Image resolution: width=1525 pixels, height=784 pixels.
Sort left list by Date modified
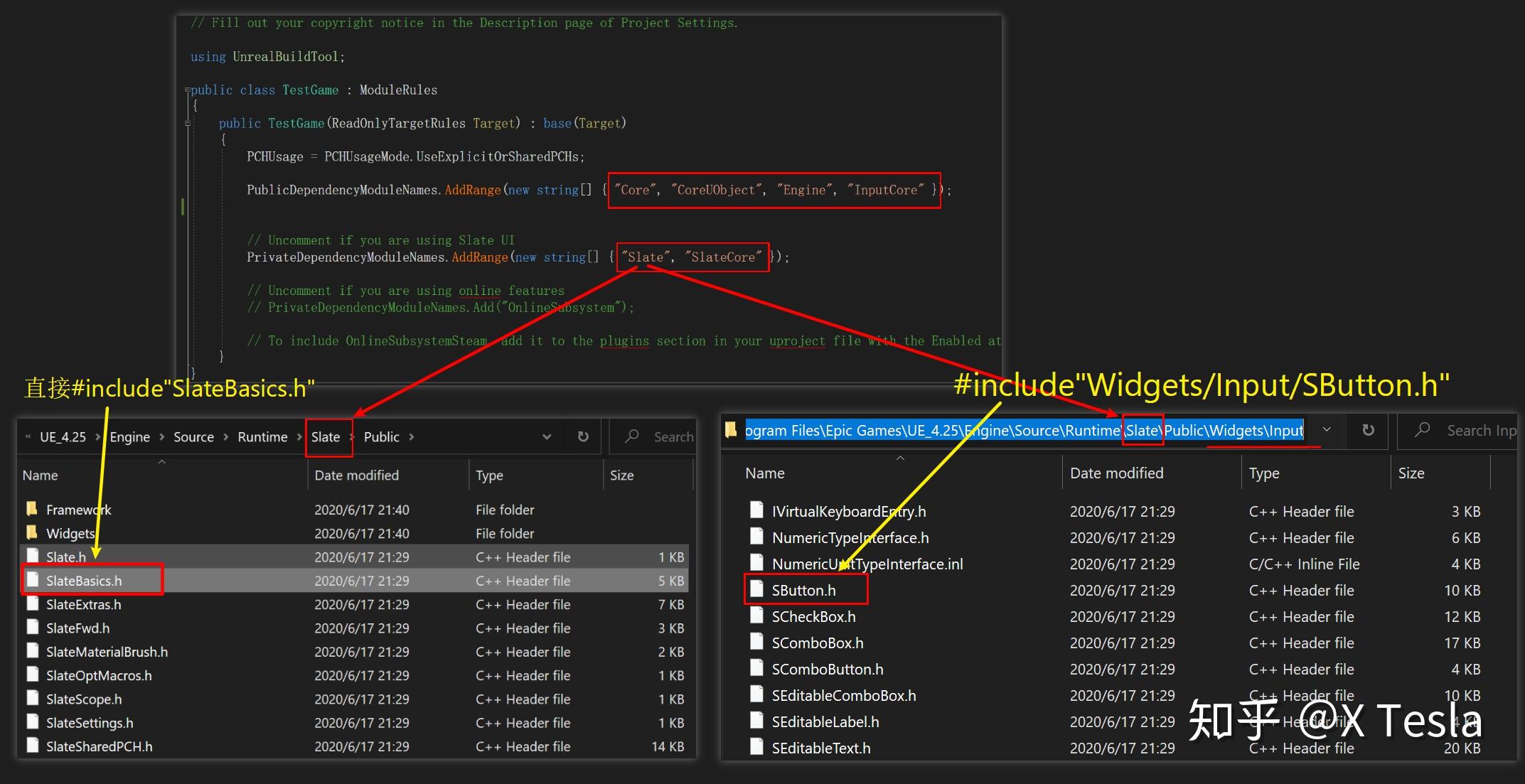click(x=357, y=475)
